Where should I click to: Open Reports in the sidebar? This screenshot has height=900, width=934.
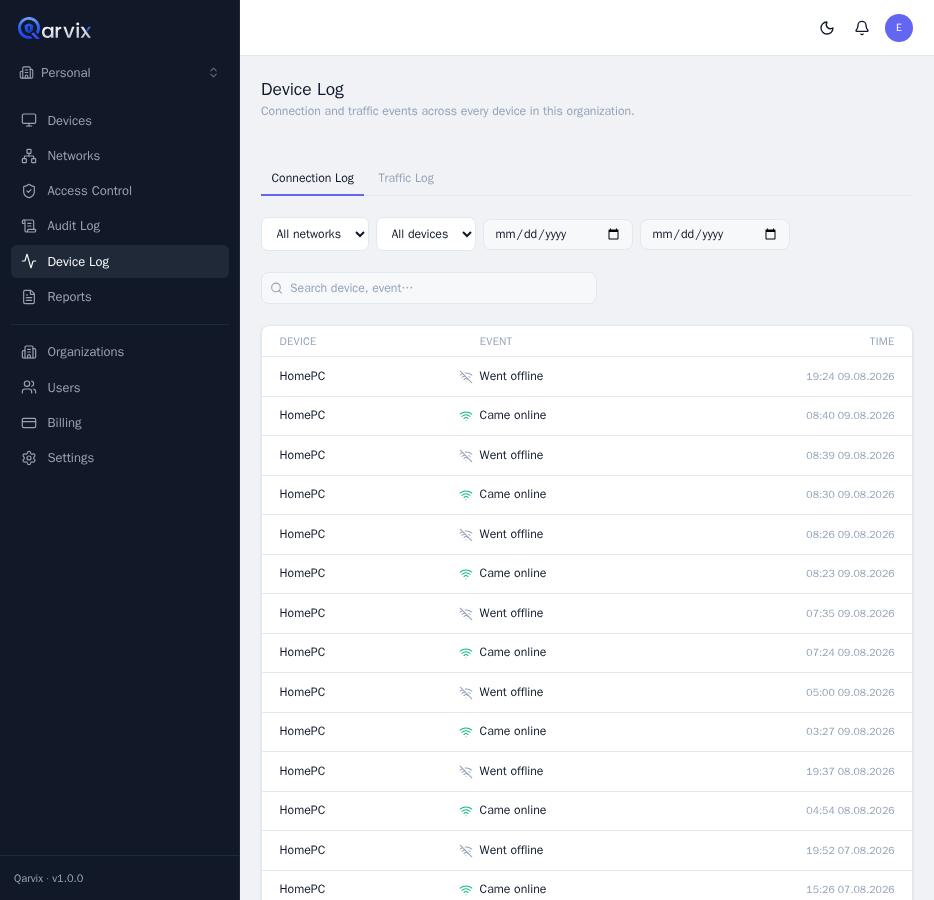click(x=120, y=297)
